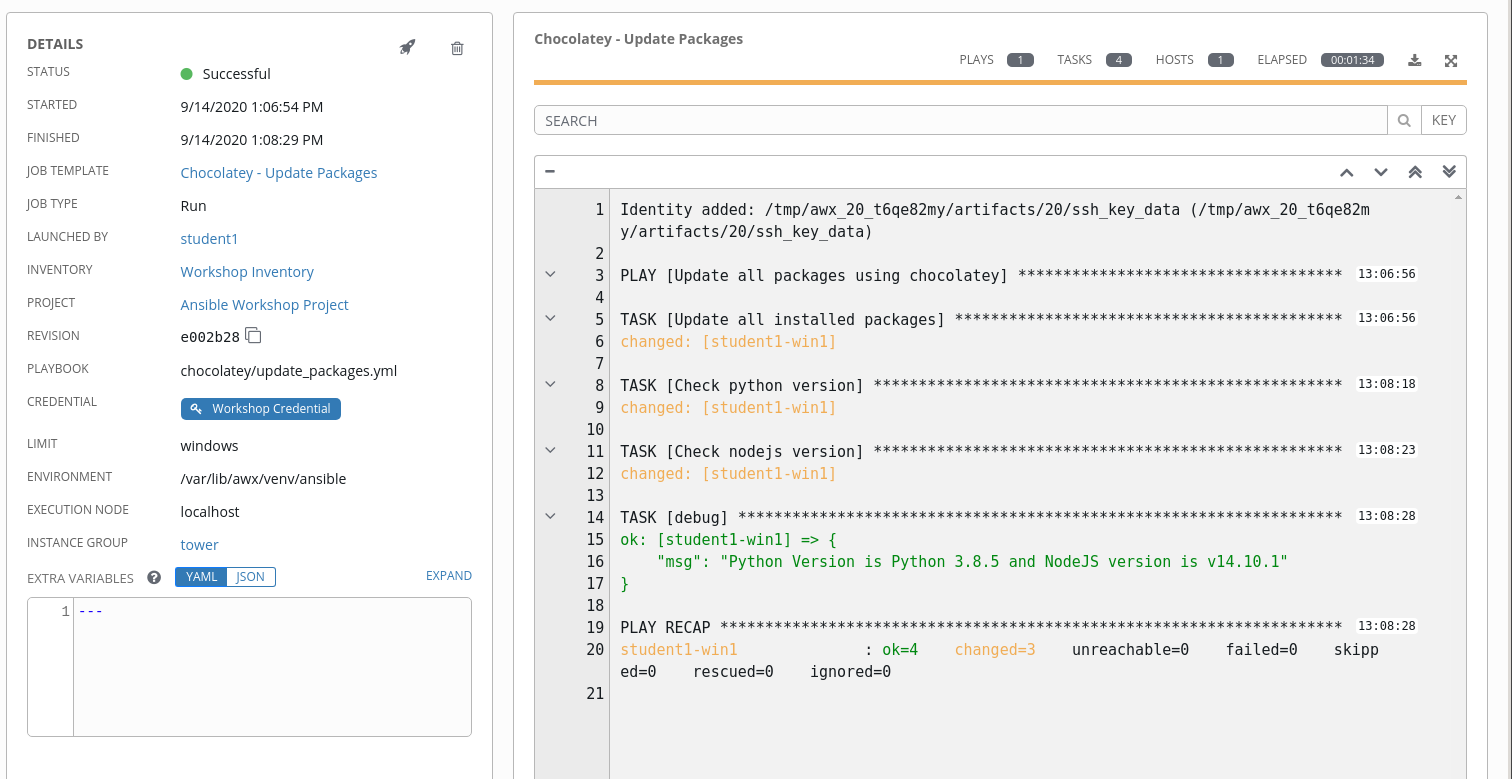Click the EXPAND extra variables link
The image size is (1512, 779).
click(449, 576)
